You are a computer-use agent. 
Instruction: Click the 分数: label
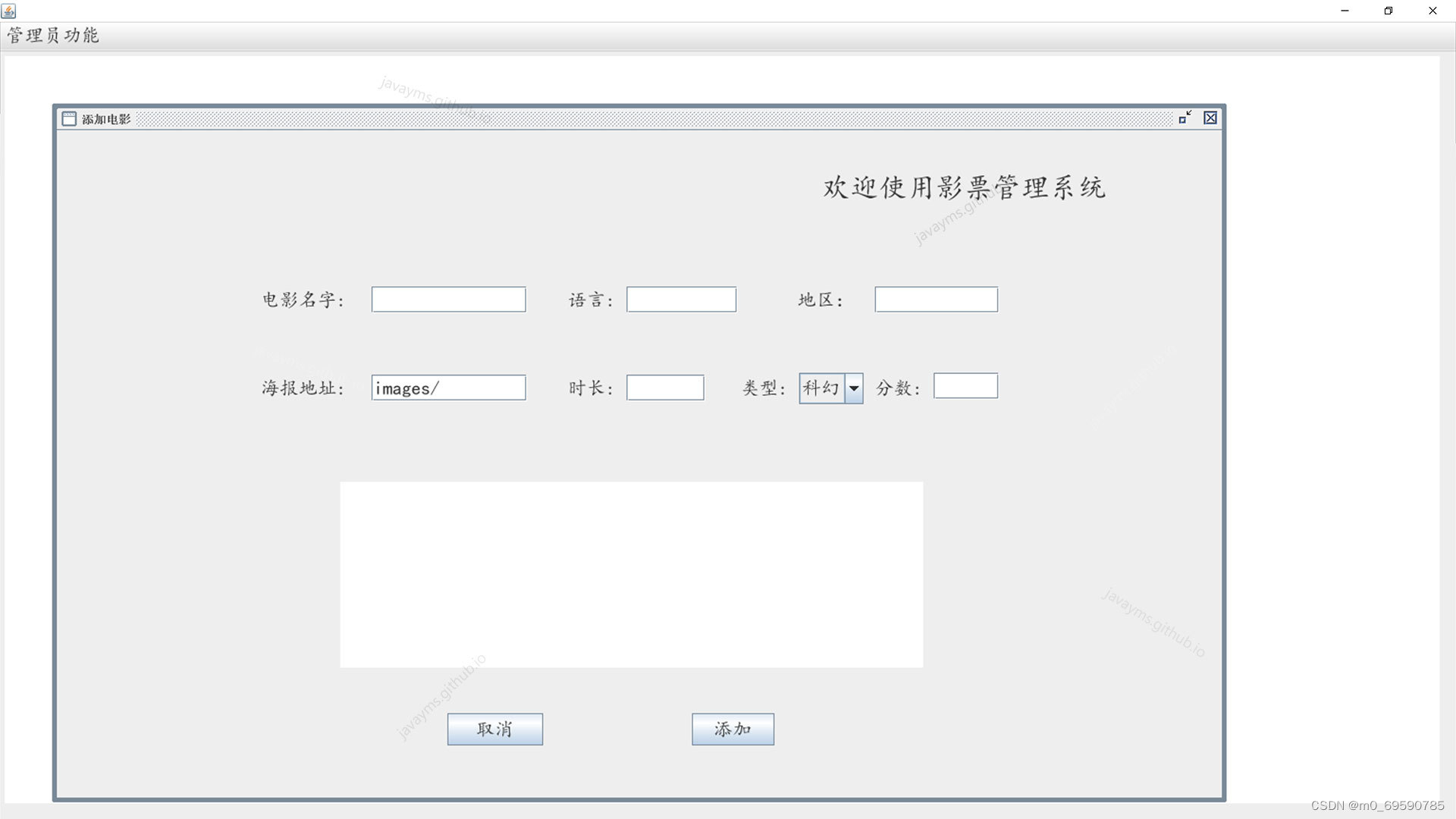899,388
